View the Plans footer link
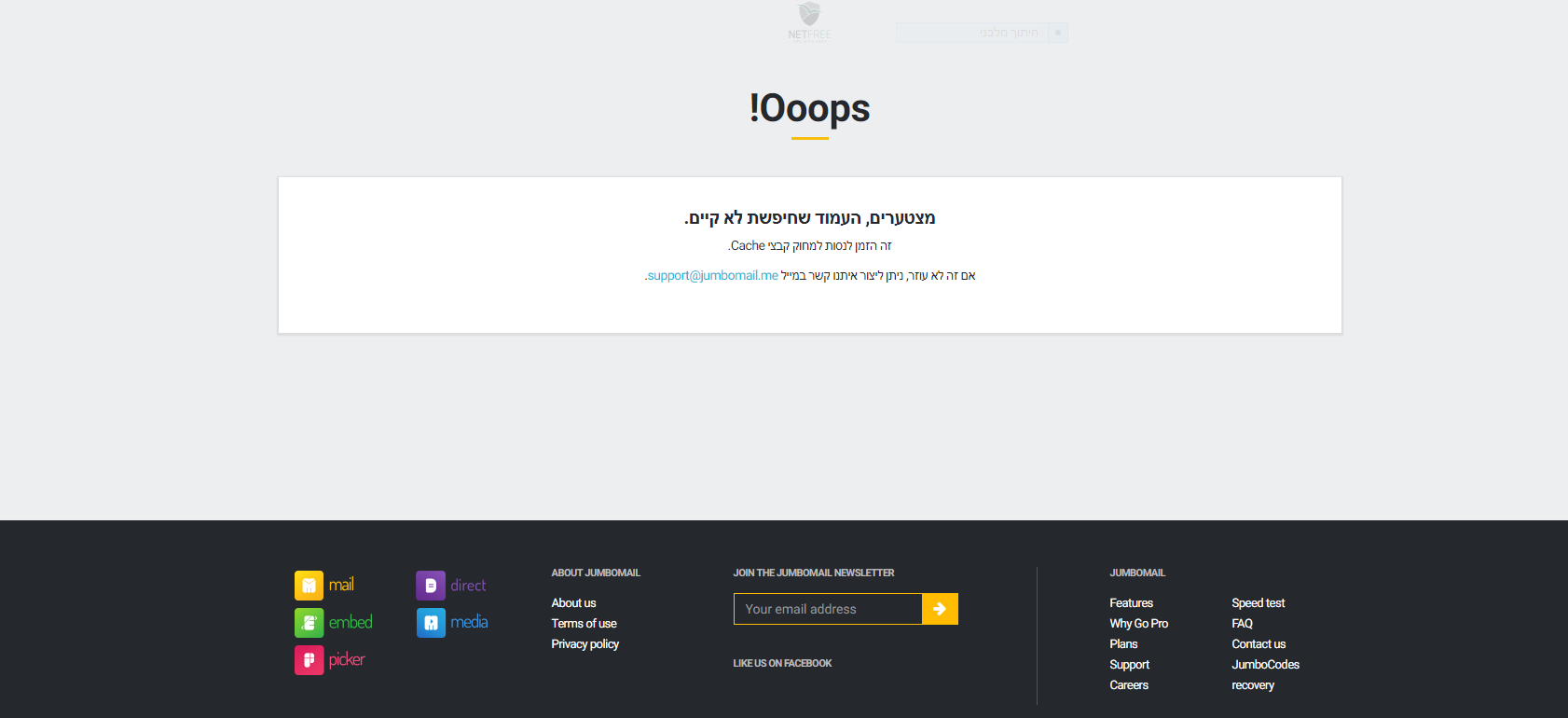1568x718 pixels. tap(1123, 644)
